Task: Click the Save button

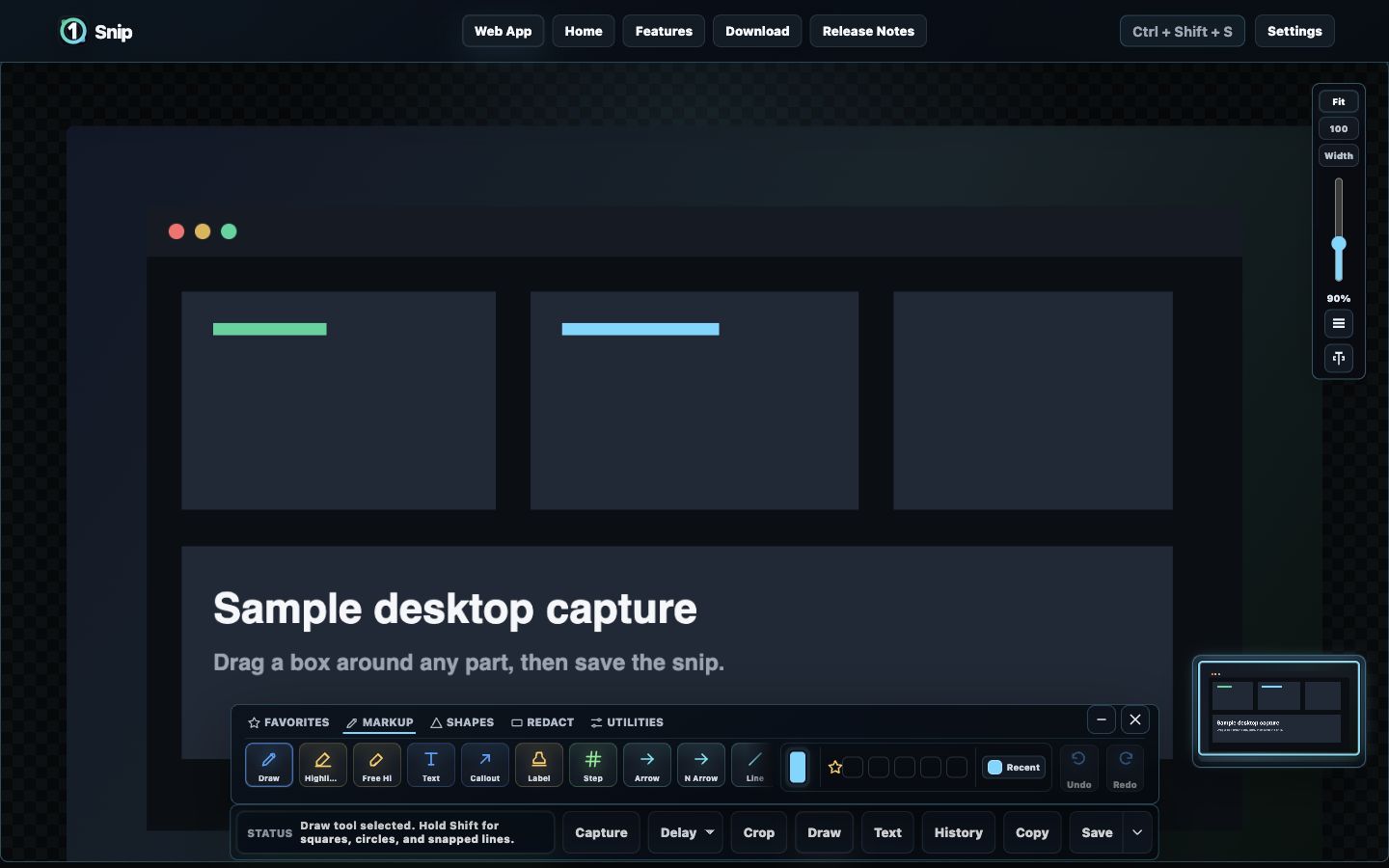Action: 1097,832
